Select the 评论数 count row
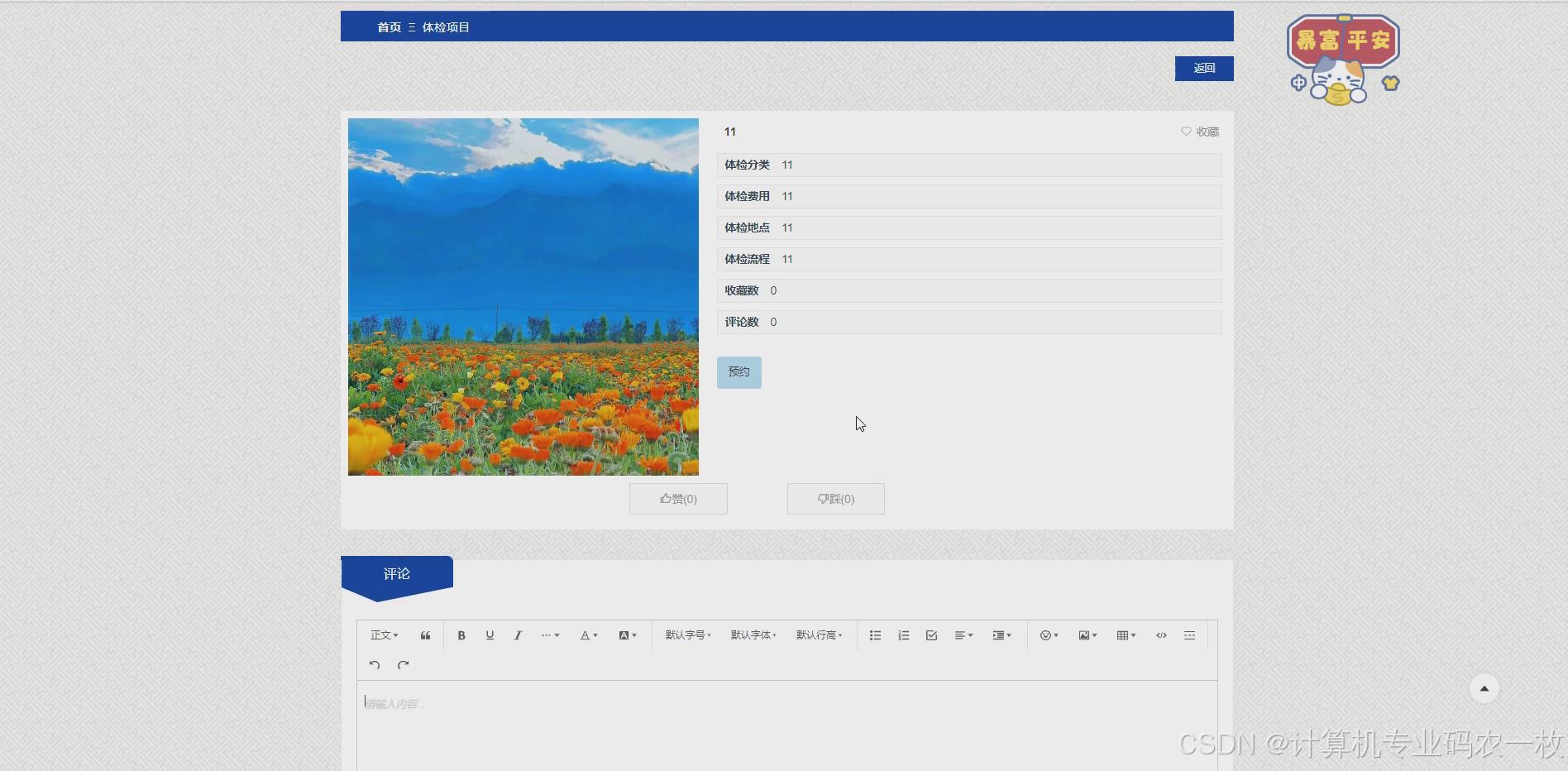The image size is (1568, 771). (969, 322)
